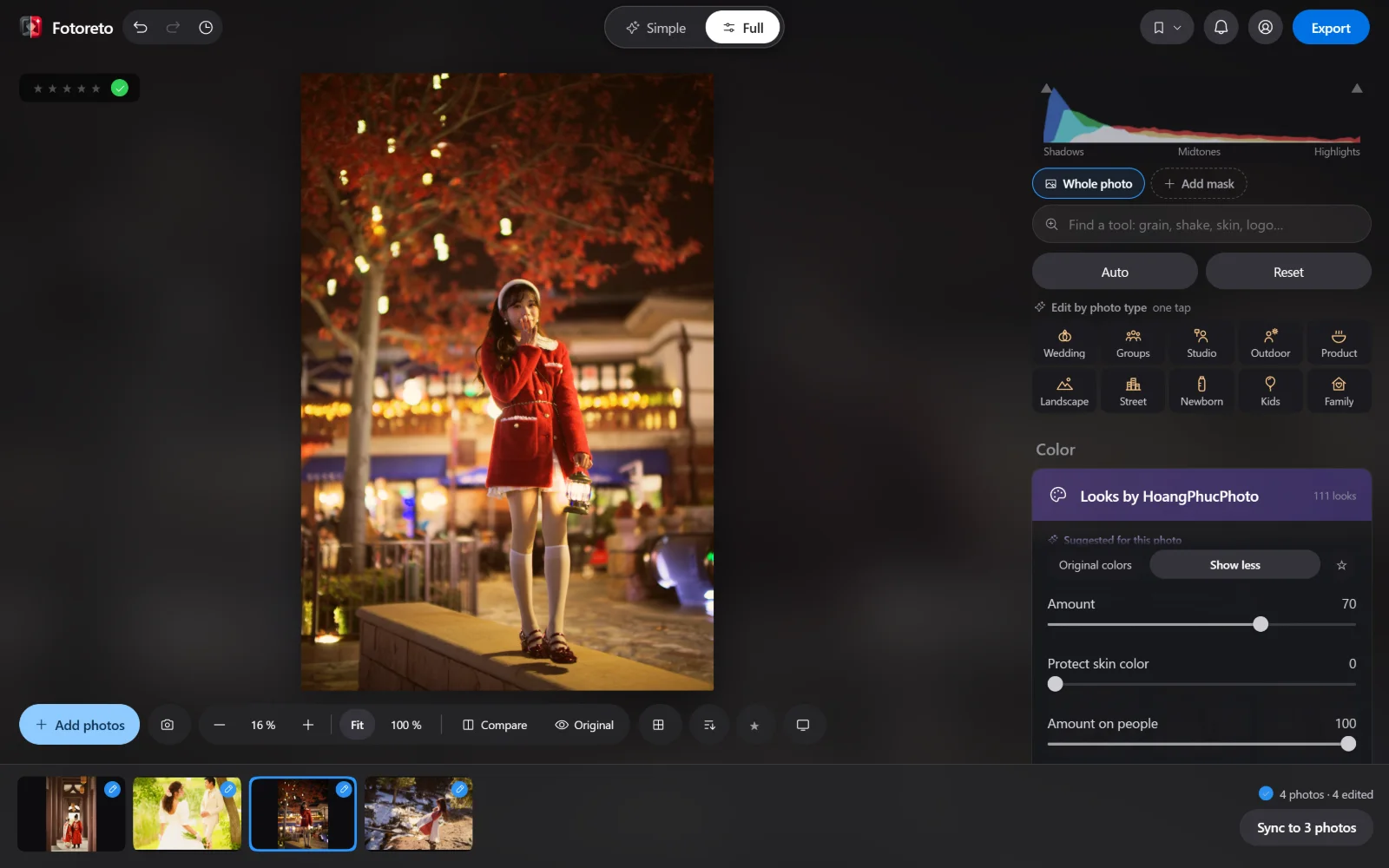Click the Amount on people slider handle

coord(1348,744)
